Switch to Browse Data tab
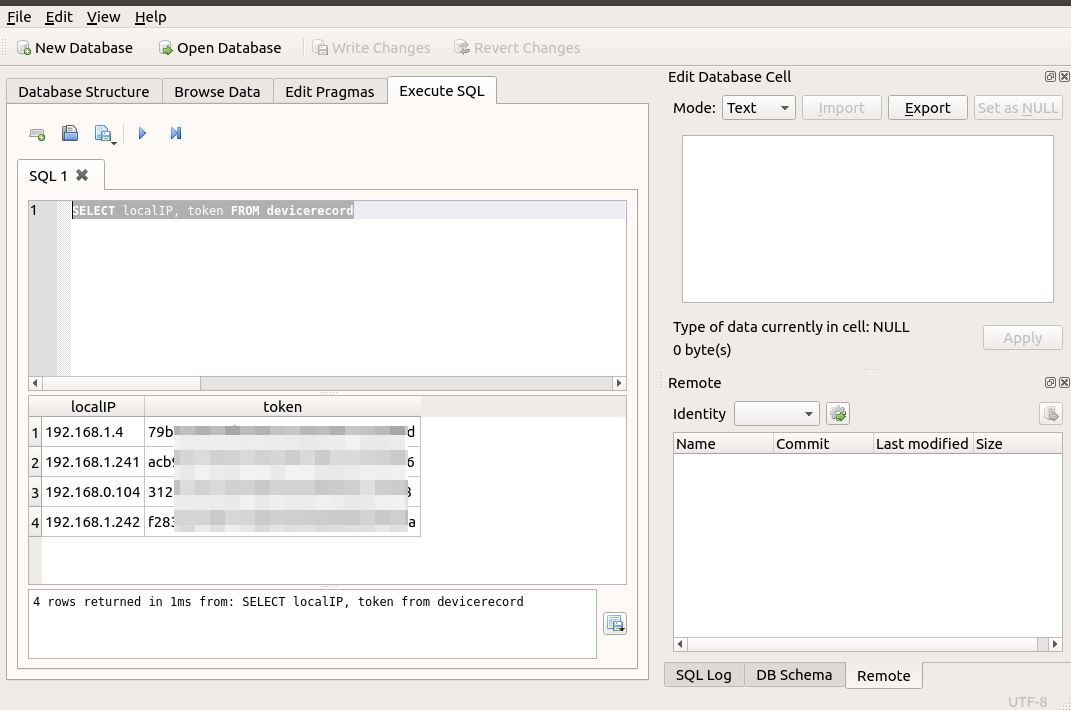1071x710 pixels. [x=217, y=92]
